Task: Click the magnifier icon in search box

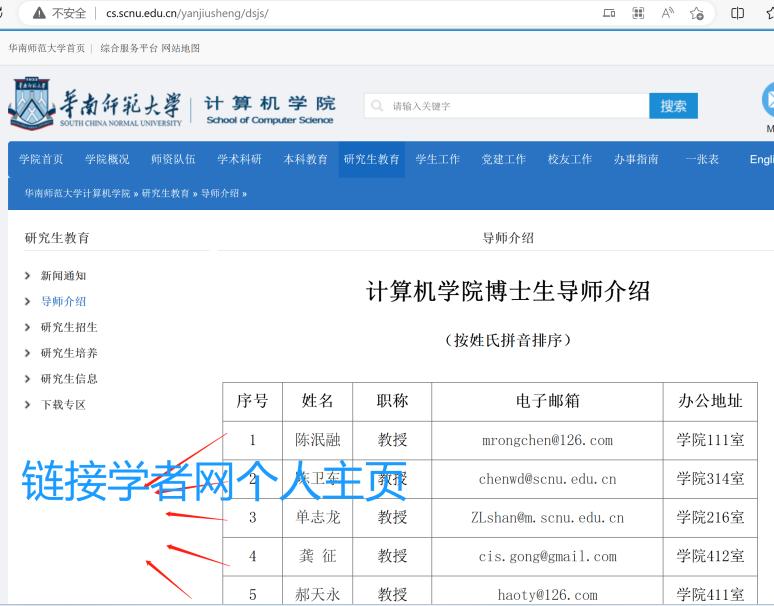Action: click(x=377, y=106)
